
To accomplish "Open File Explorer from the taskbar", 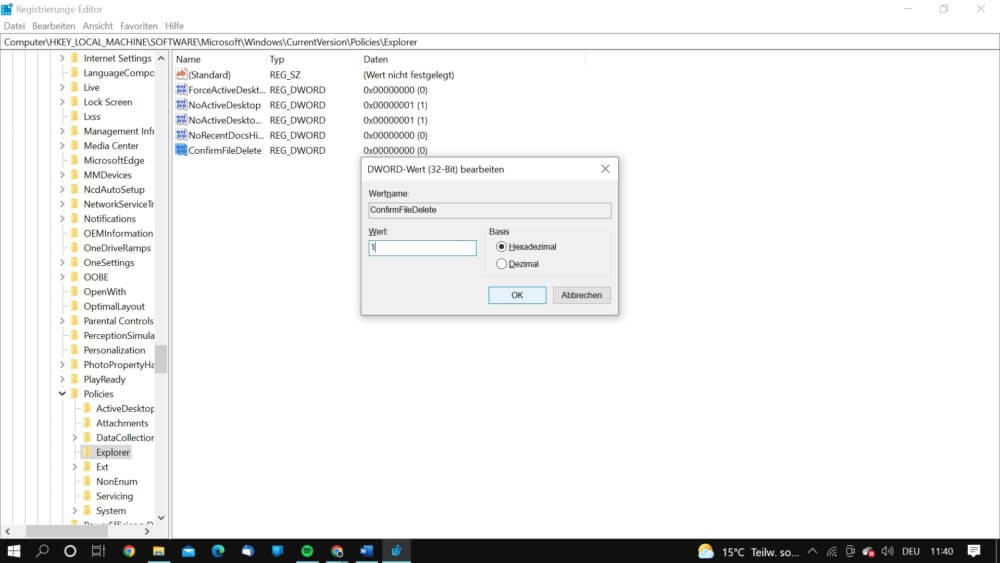I will coord(159,551).
